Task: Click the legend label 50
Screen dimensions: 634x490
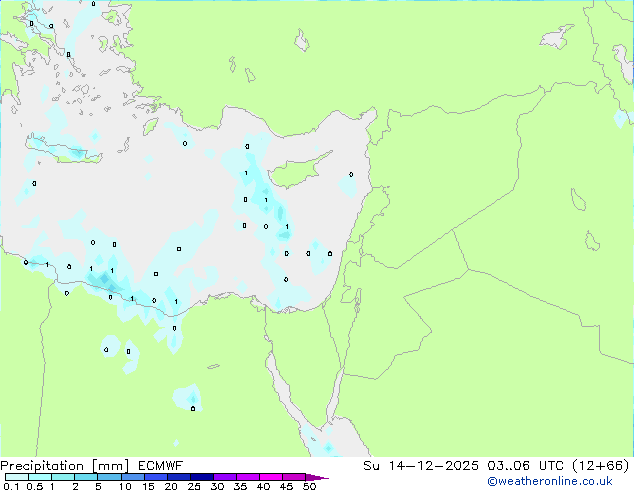Action: tap(309, 486)
